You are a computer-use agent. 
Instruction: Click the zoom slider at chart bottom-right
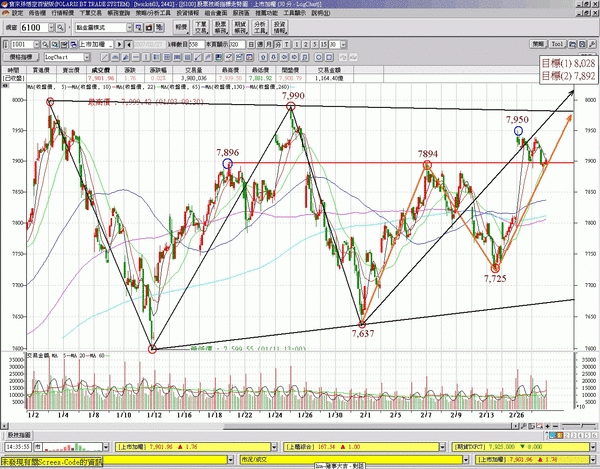coord(581,425)
